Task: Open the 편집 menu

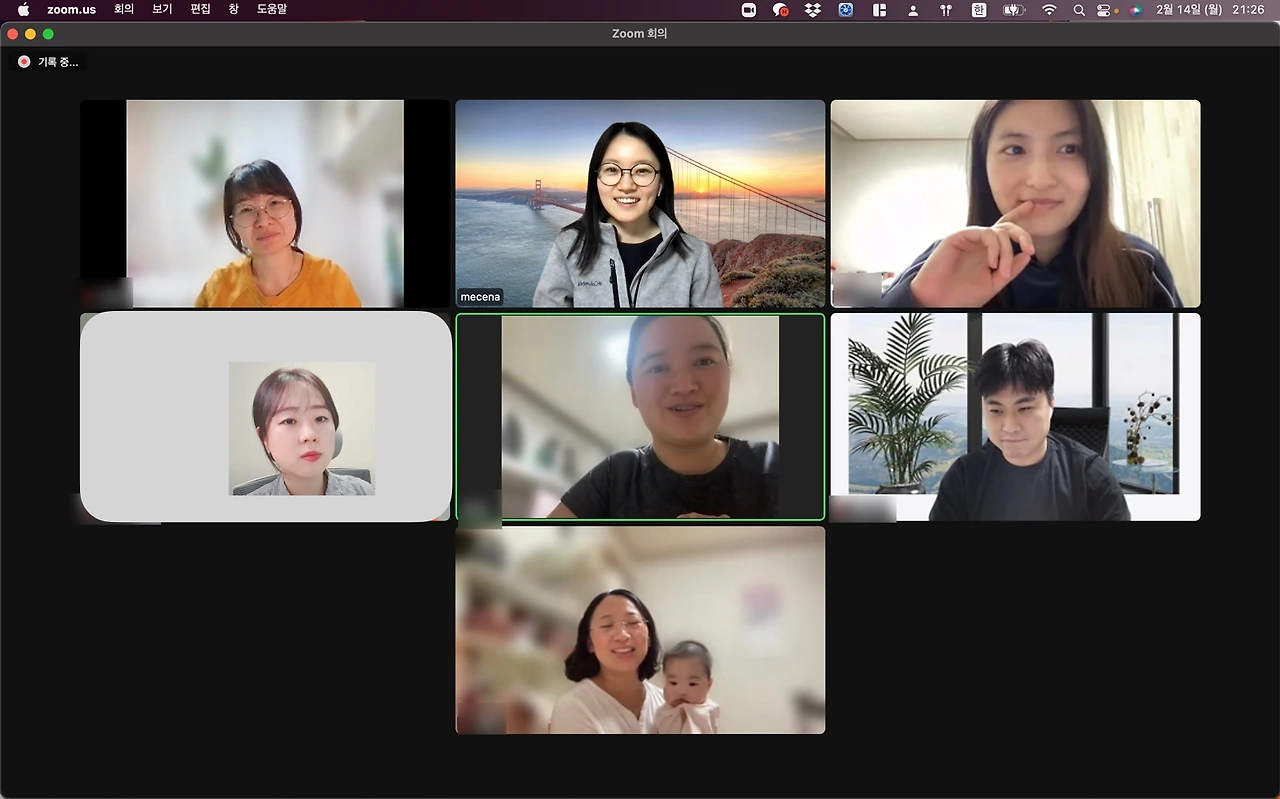Action: 200,10
